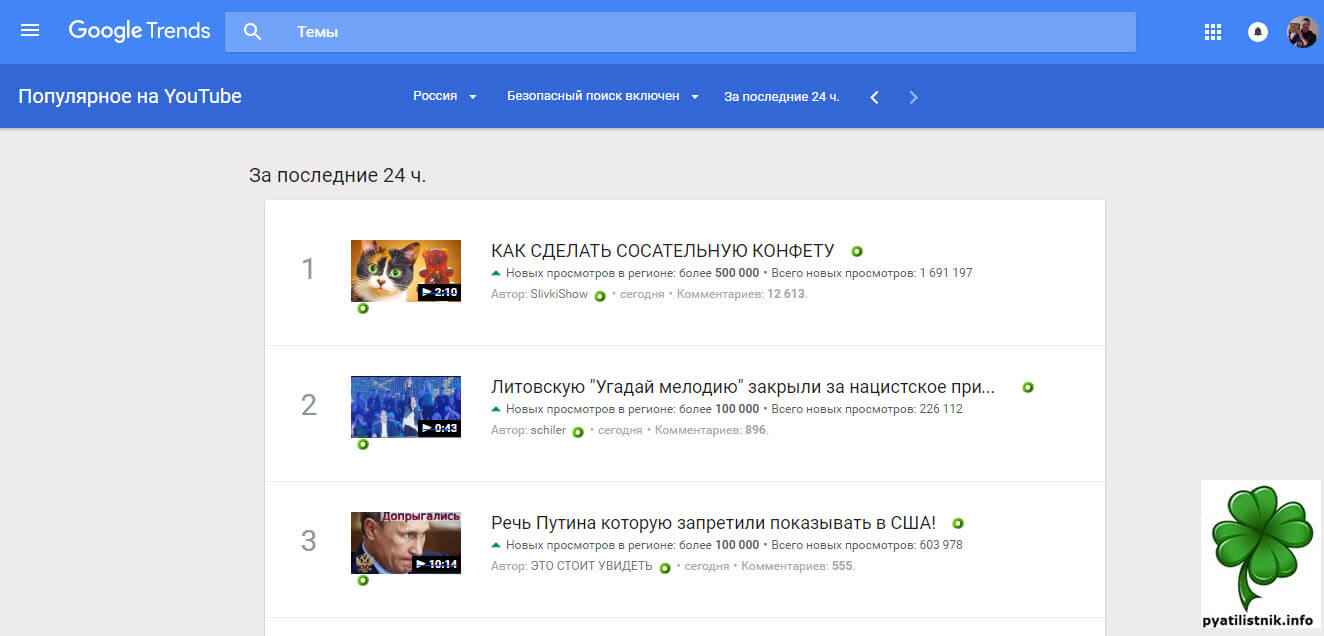Screen dimensions: 1324x636
Task: Click green circle under Putin thumbnail
Action: click(x=363, y=580)
